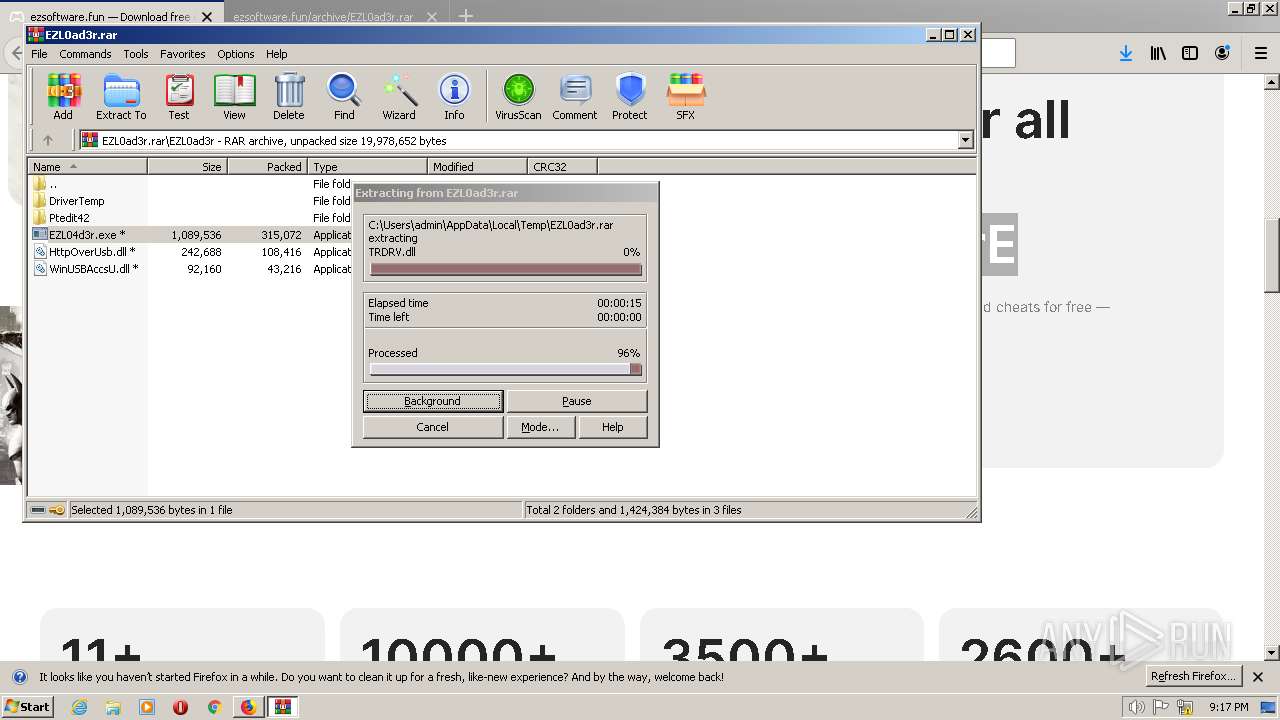Open the File menu

[x=39, y=54]
